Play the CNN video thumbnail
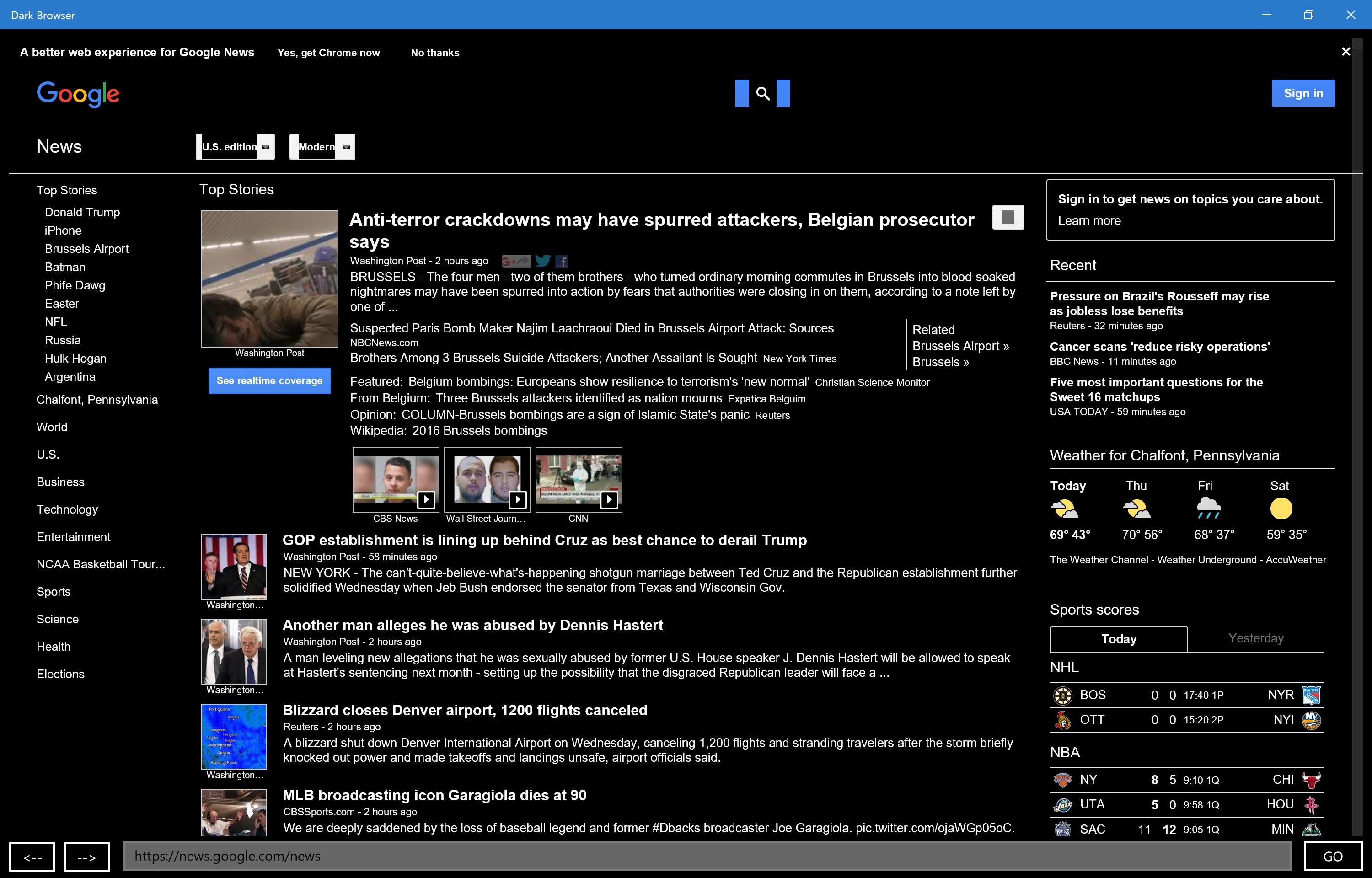Viewport: 1372px width, 878px height. pos(579,480)
